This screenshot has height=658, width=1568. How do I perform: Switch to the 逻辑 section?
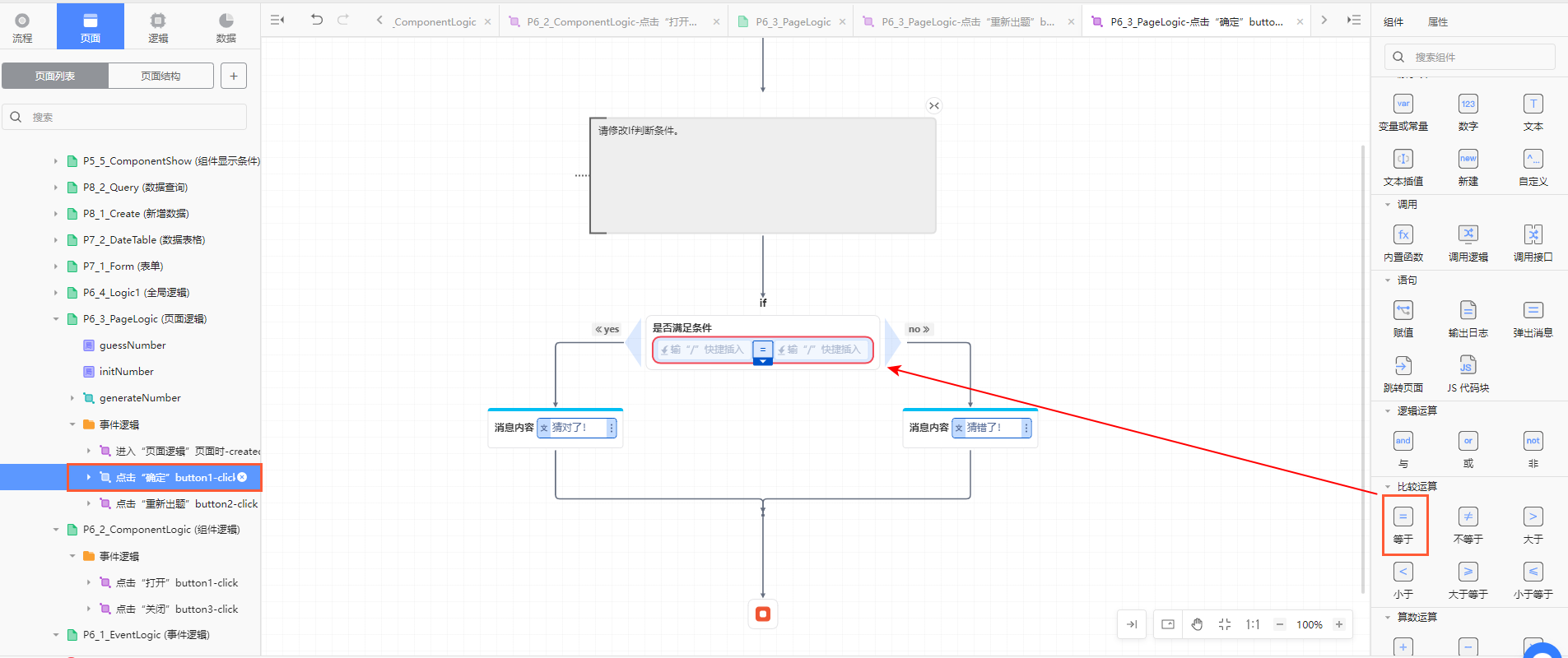pyautogui.click(x=158, y=27)
